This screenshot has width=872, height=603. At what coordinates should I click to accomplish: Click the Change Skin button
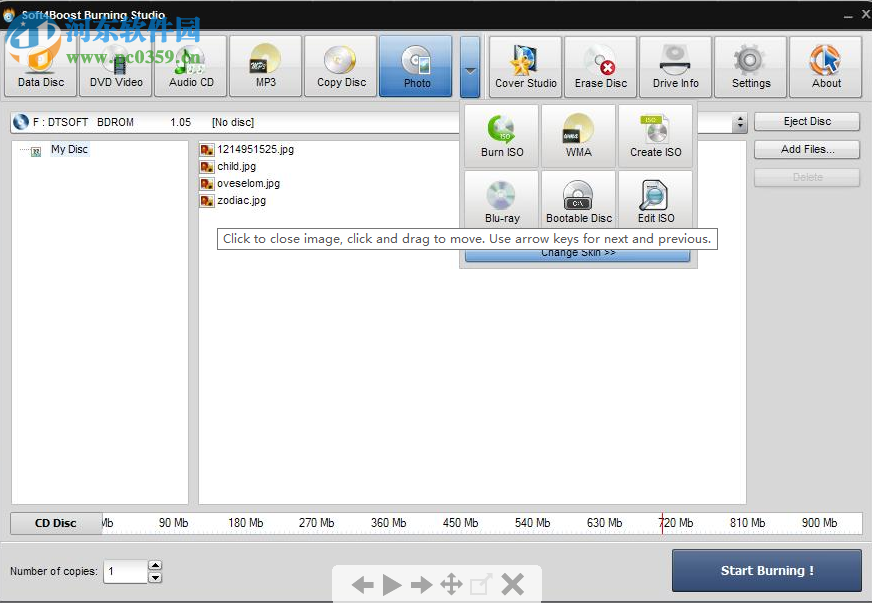point(578,255)
